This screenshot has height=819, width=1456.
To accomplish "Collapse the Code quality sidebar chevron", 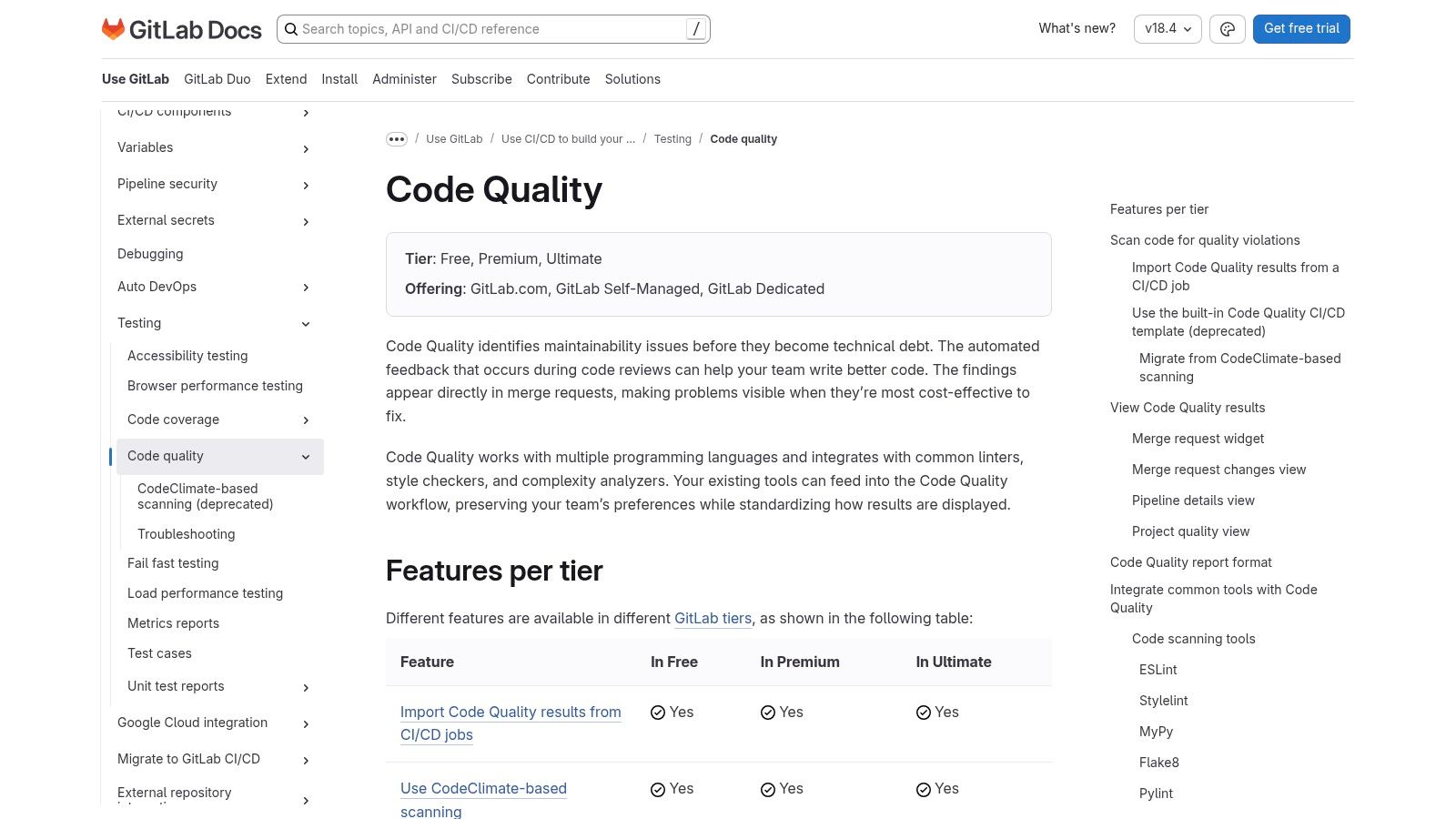I will pyautogui.click(x=306, y=457).
